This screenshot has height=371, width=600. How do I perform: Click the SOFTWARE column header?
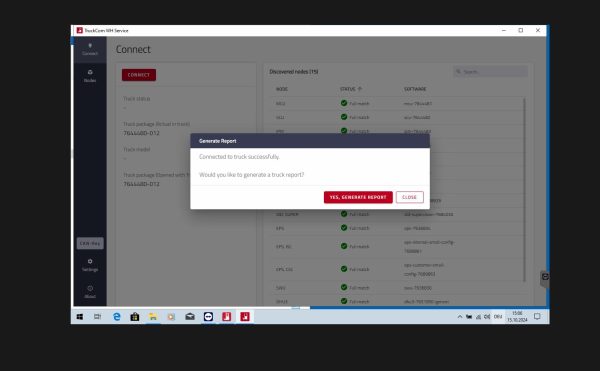[415, 89]
